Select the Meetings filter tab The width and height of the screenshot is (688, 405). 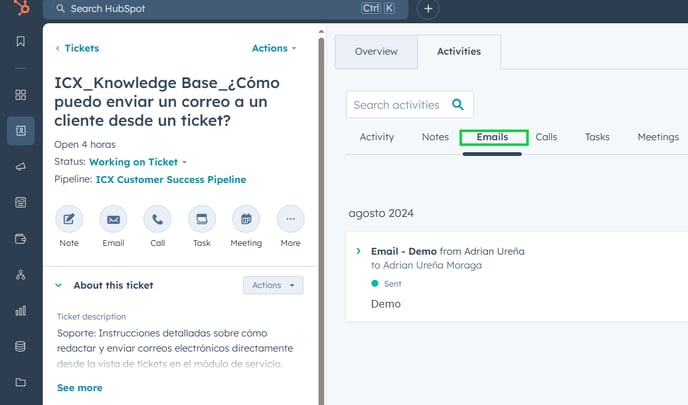[658, 137]
